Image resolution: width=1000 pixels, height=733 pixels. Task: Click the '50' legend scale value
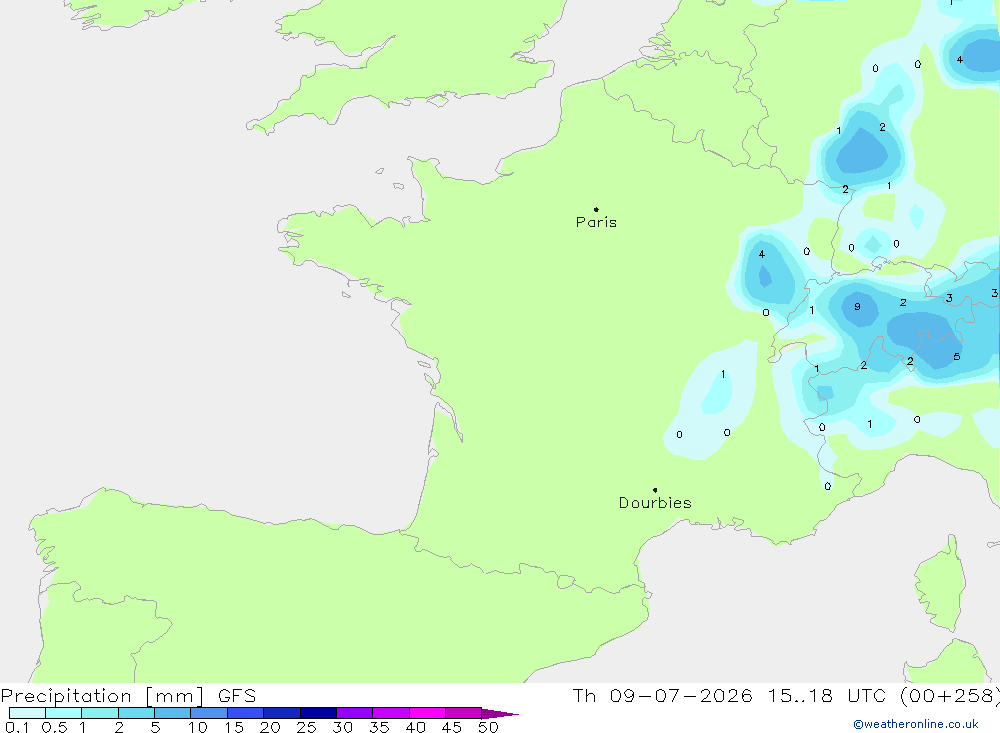(489, 727)
